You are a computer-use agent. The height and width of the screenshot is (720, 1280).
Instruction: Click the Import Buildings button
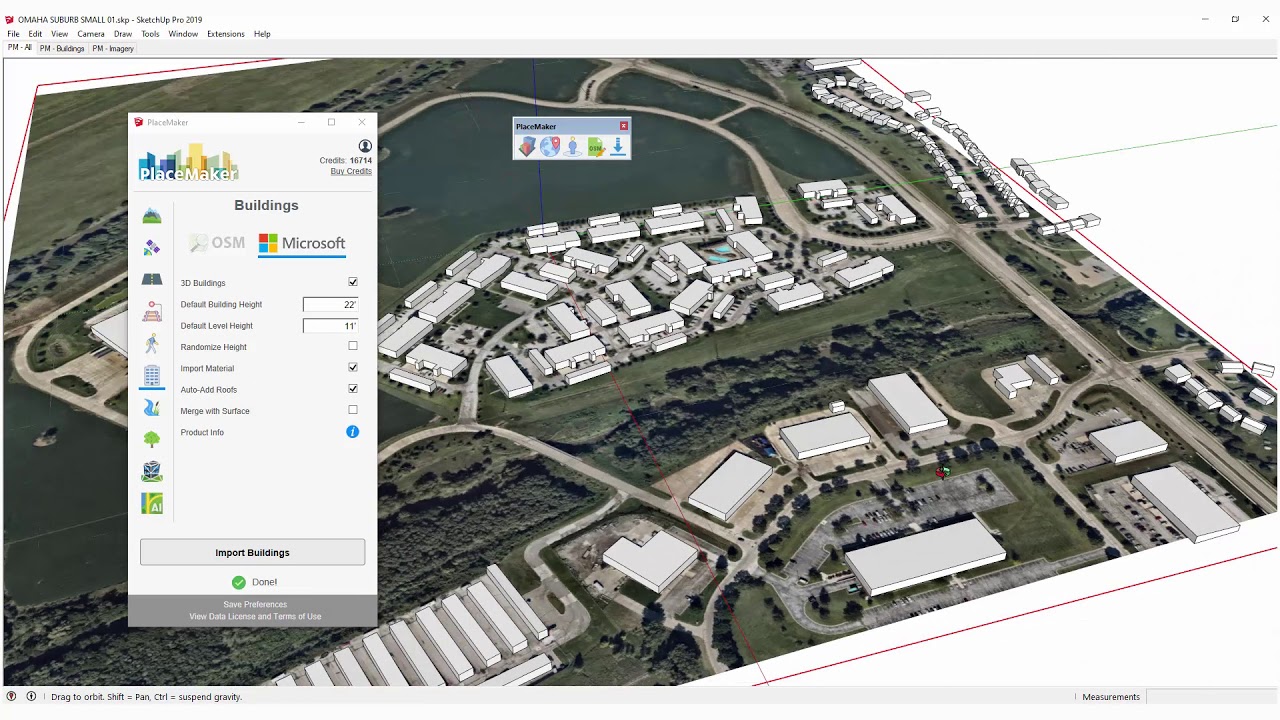[x=252, y=552]
